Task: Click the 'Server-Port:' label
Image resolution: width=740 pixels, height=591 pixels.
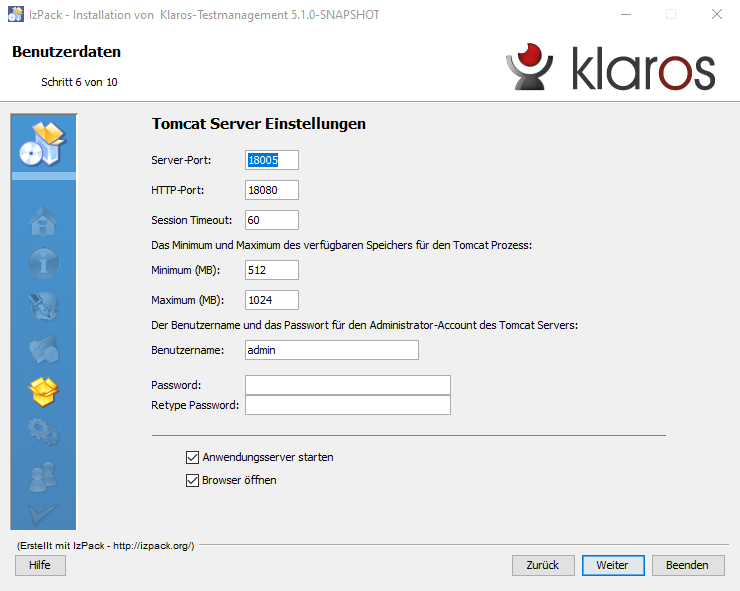Action: [x=181, y=160]
